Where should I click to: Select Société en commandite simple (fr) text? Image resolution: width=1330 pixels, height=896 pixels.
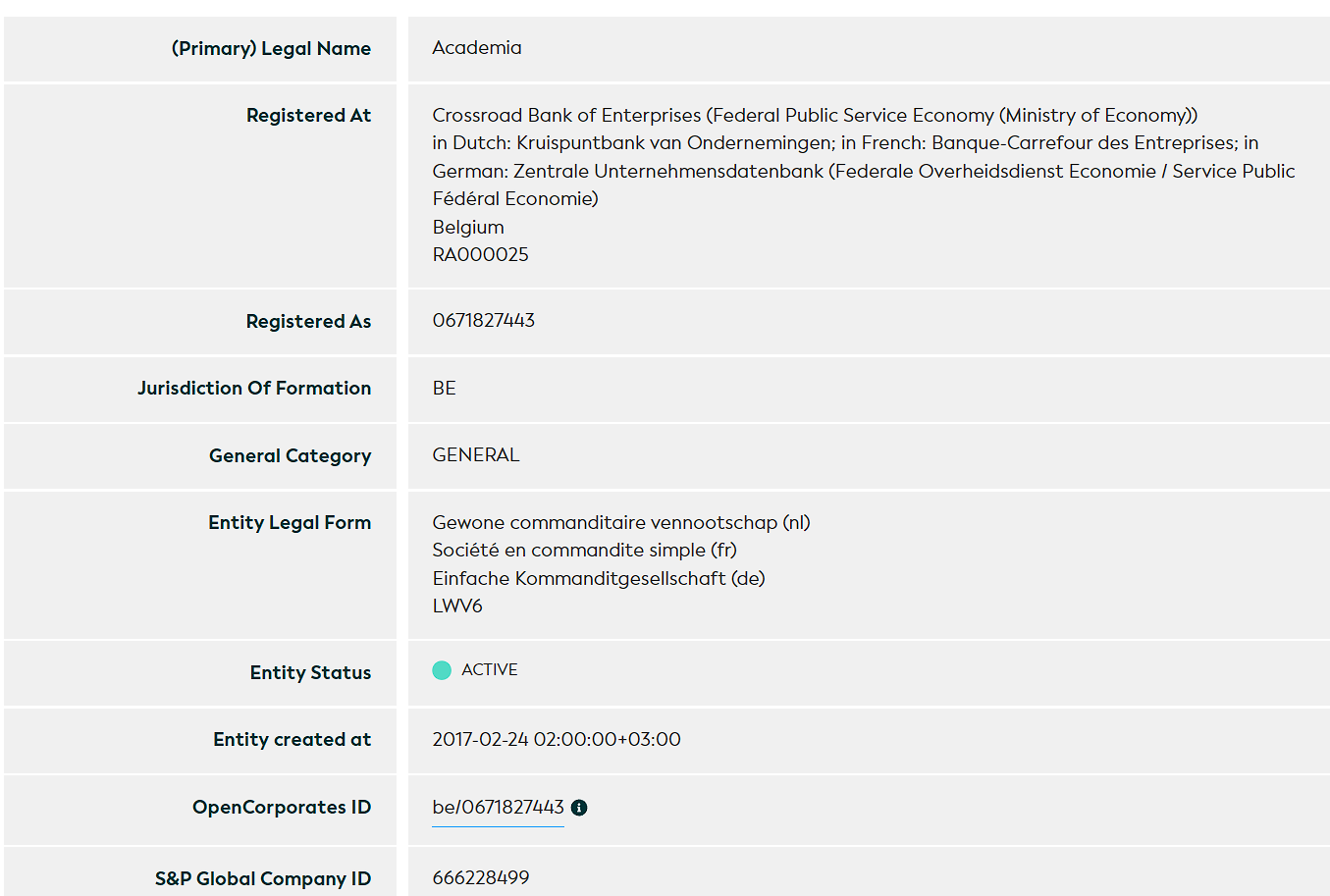coord(584,550)
